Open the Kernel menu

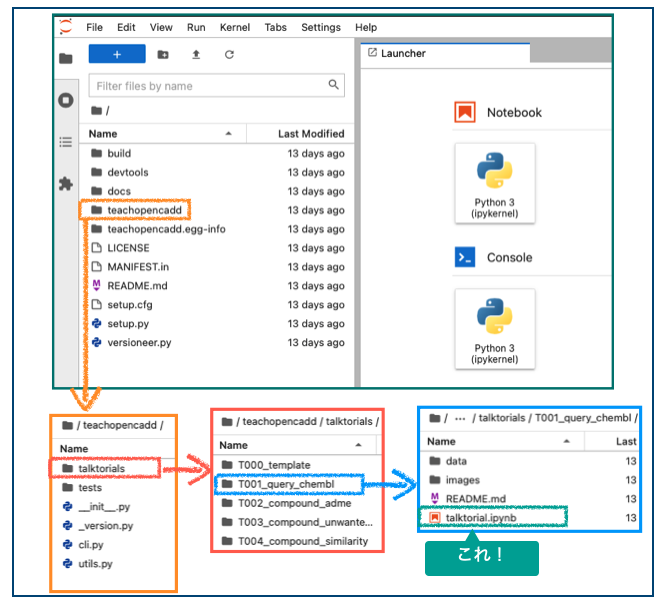[x=234, y=27]
